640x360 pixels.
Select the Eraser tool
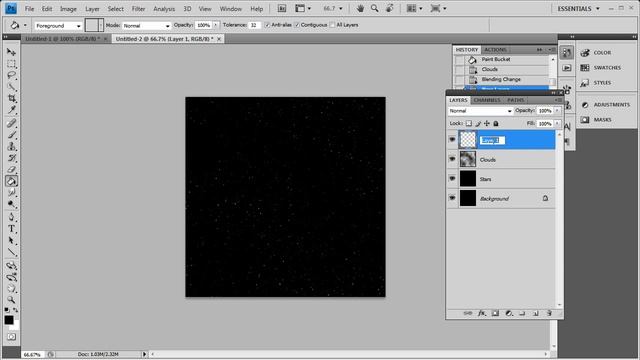(x=11, y=169)
